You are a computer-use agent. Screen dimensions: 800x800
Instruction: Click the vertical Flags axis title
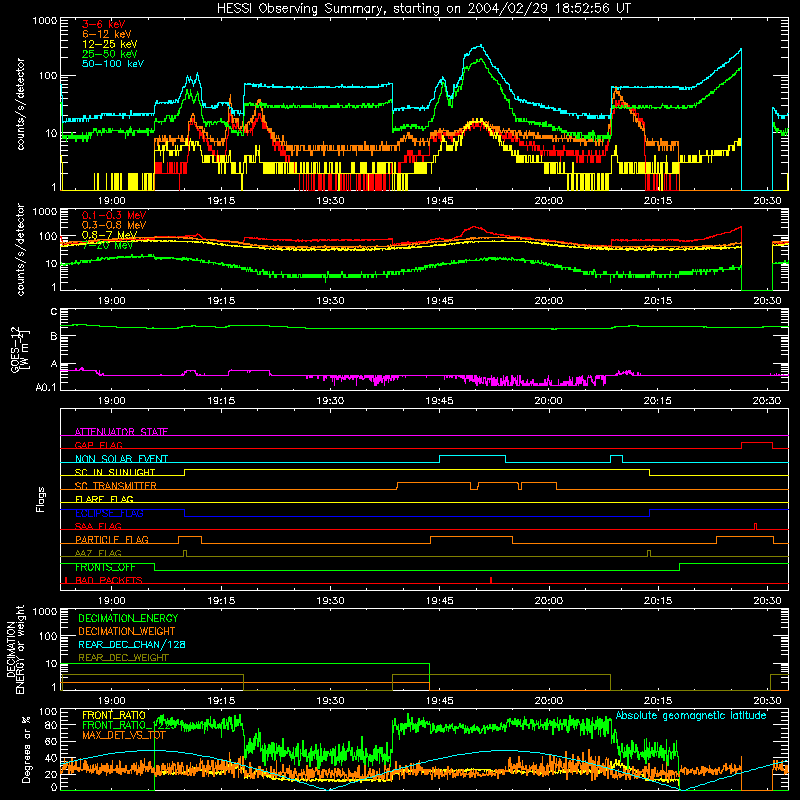pos(41,499)
